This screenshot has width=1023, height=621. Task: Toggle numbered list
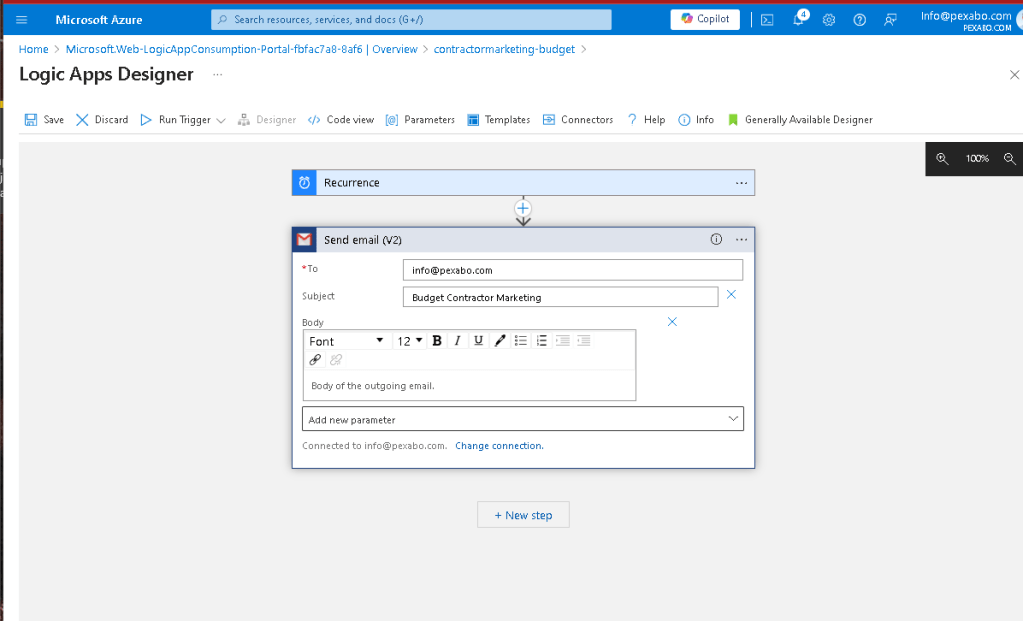coord(542,341)
